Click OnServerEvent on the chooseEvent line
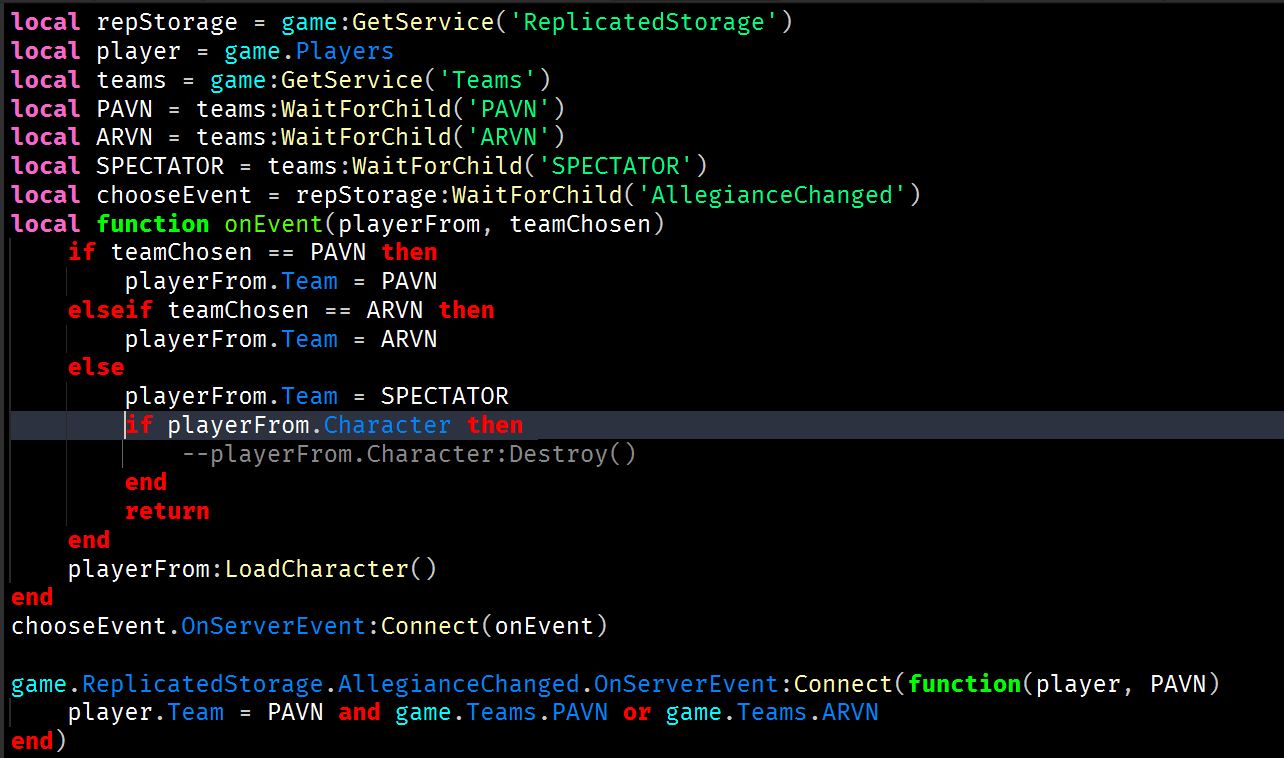The height and width of the screenshot is (758, 1284). coord(273,627)
